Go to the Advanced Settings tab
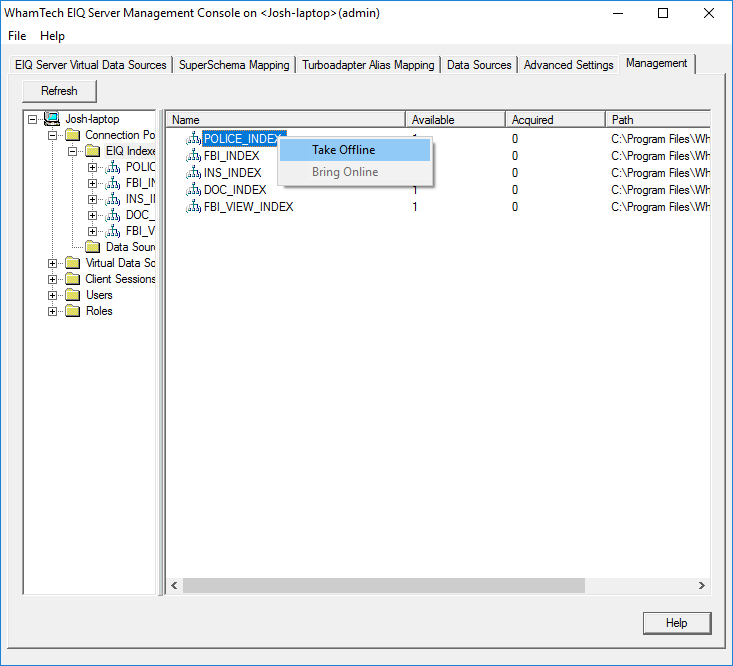 tap(568, 65)
